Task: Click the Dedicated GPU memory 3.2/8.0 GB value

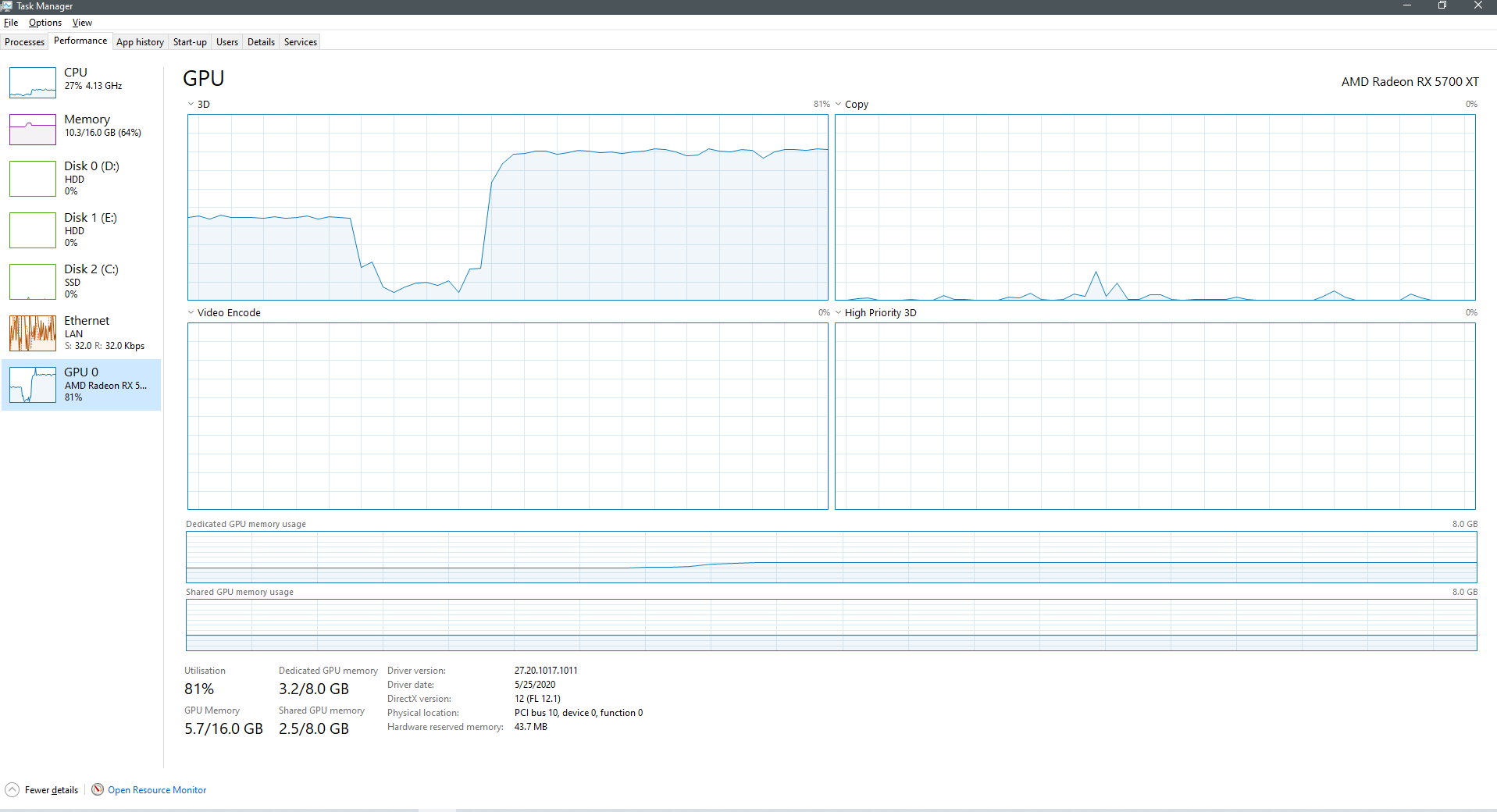Action: [x=314, y=689]
